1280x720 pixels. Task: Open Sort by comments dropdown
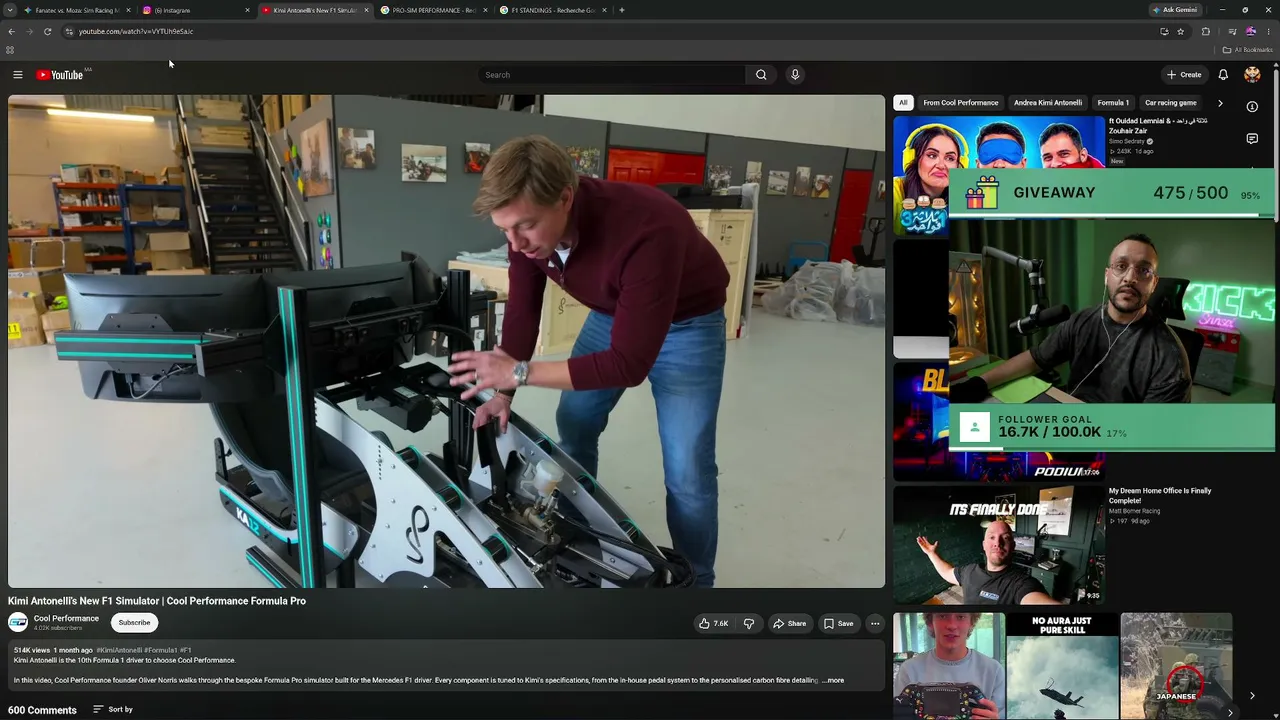[113, 710]
